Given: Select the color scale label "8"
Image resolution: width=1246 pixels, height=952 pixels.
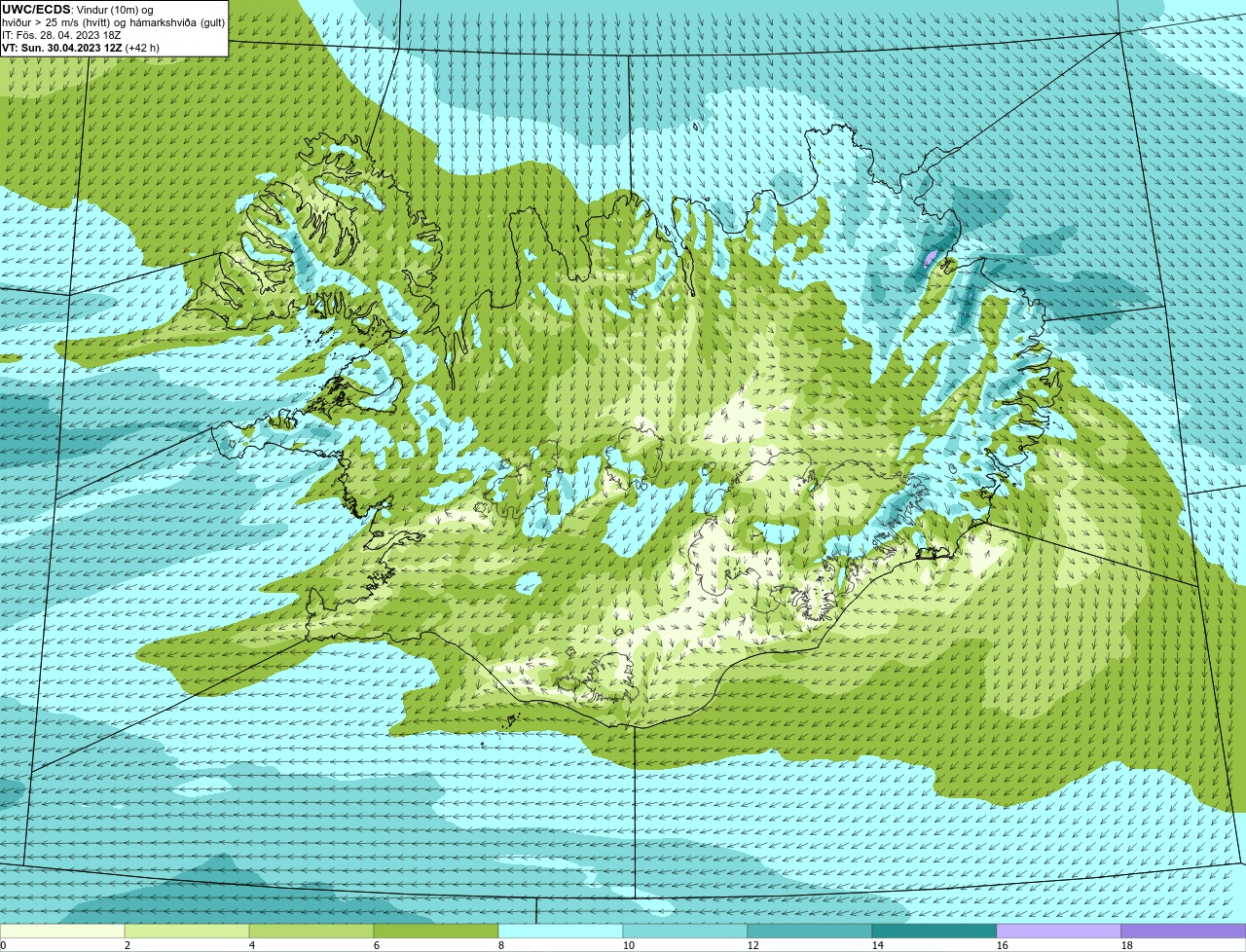Looking at the screenshot, I should point(501,945).
